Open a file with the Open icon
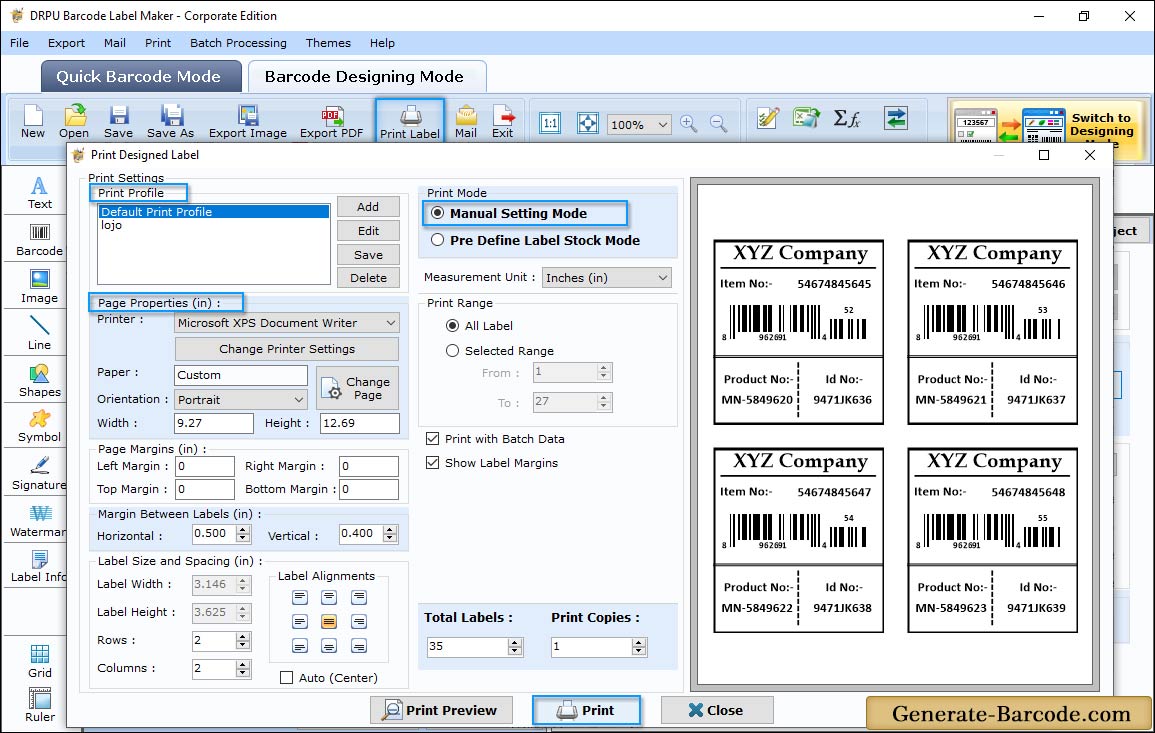Screen dimensions: 1155x733 point(74,122)
